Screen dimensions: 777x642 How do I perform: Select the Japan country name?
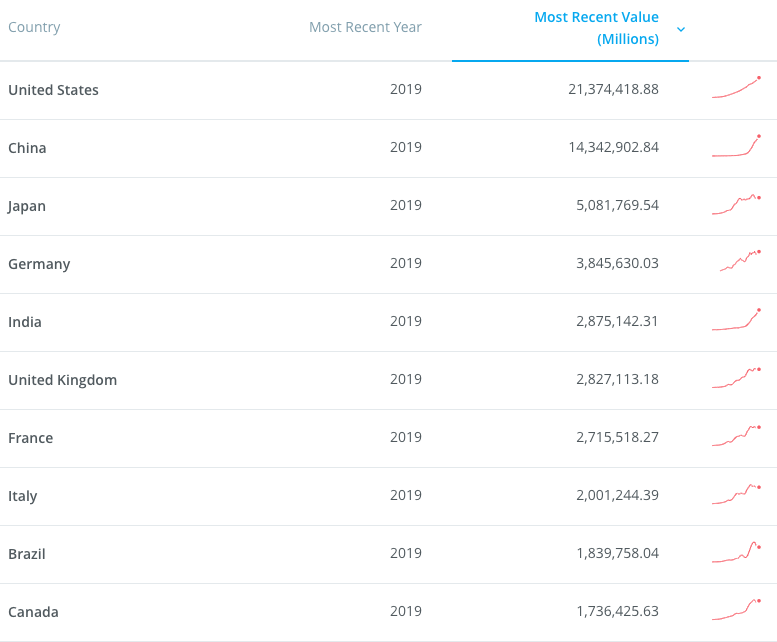27,206
